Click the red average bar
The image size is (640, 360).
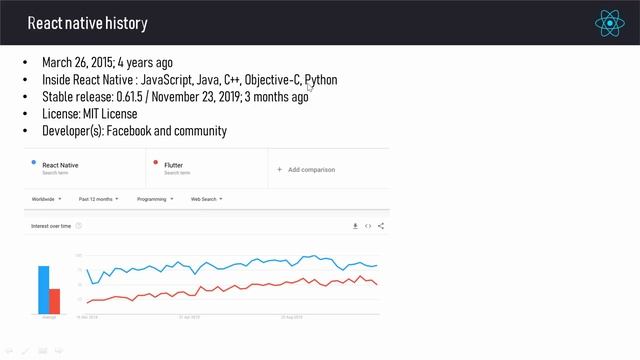55,301
